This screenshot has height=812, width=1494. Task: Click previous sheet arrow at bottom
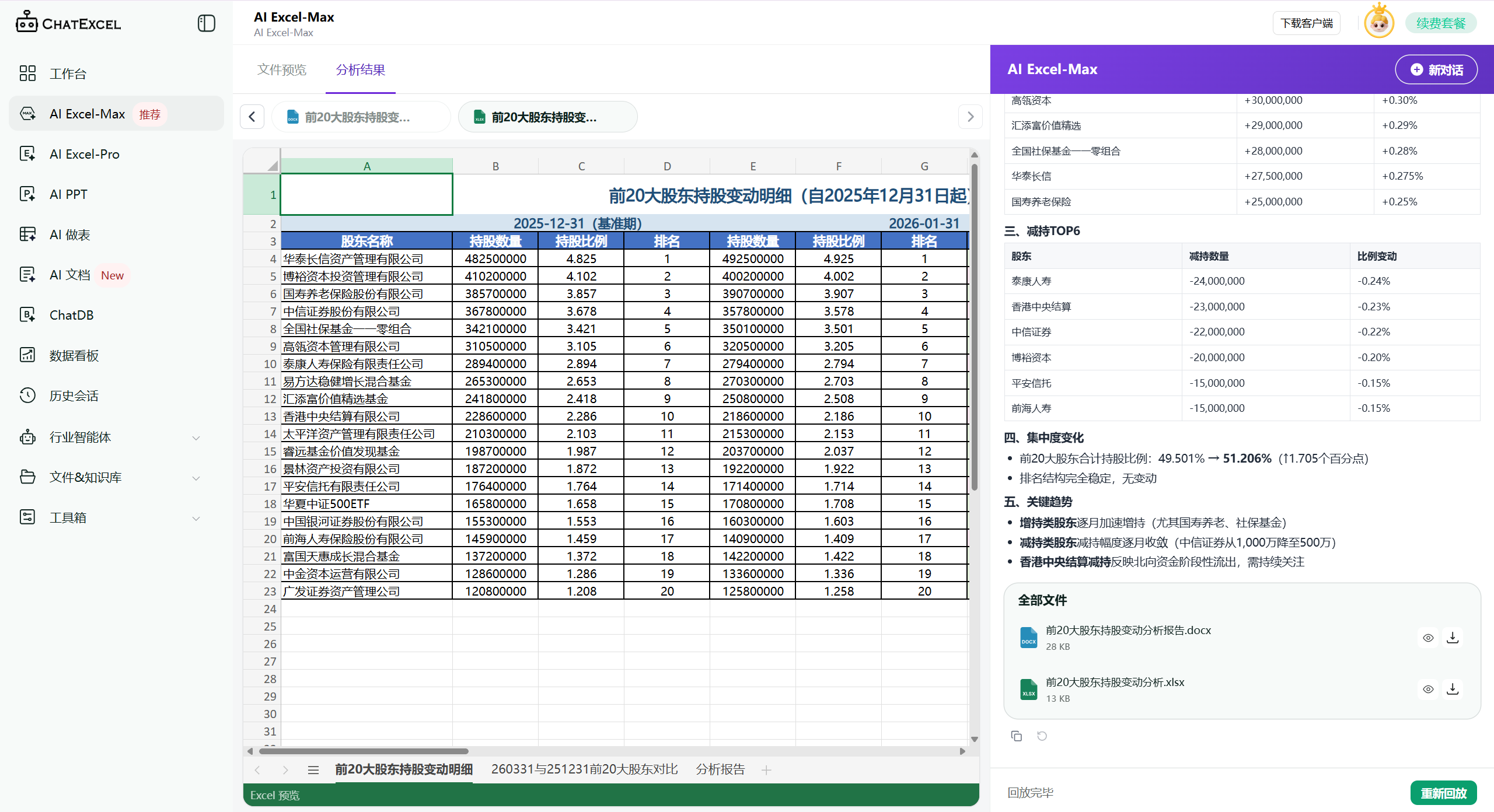(257, 770)
